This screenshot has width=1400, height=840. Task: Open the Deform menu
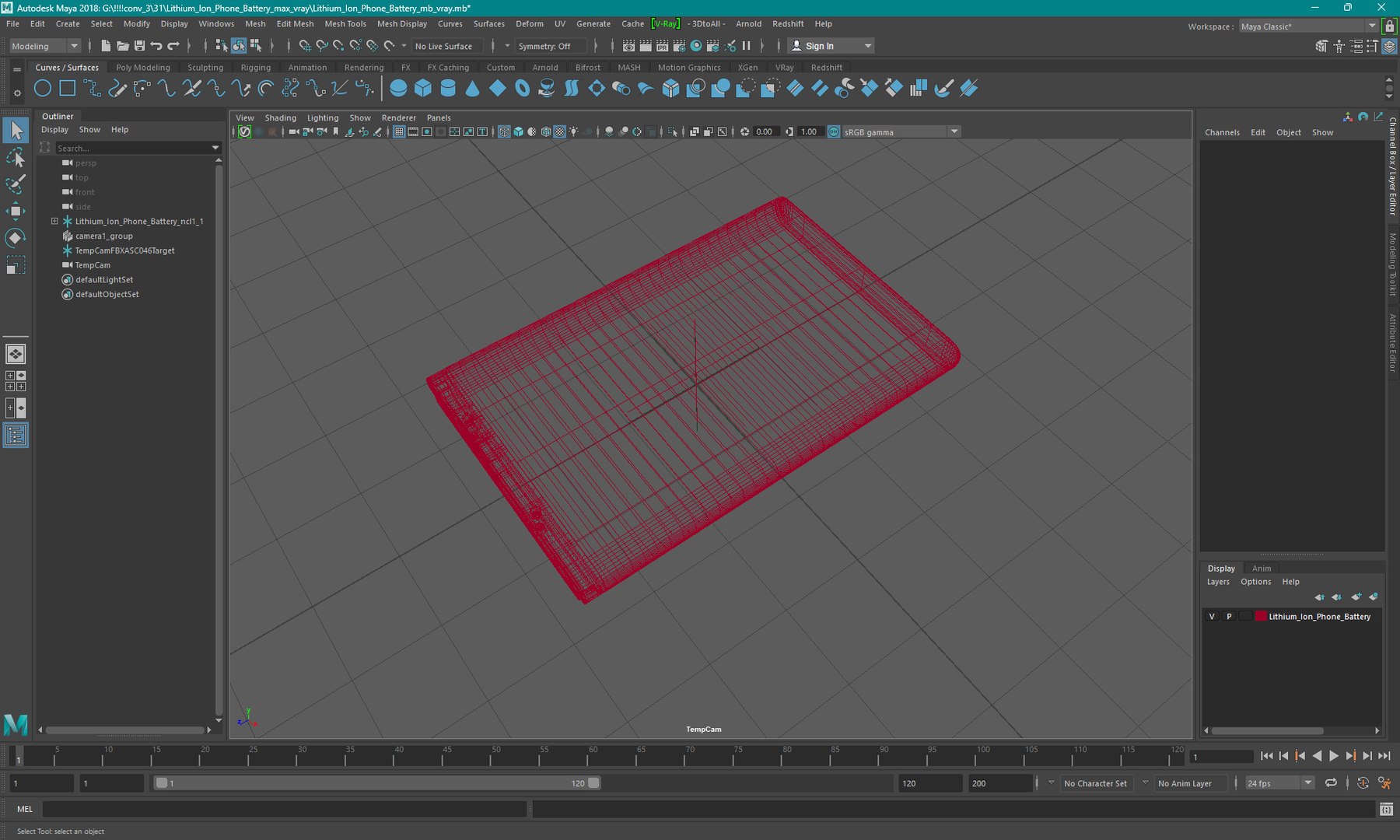[x=530, y=24]
